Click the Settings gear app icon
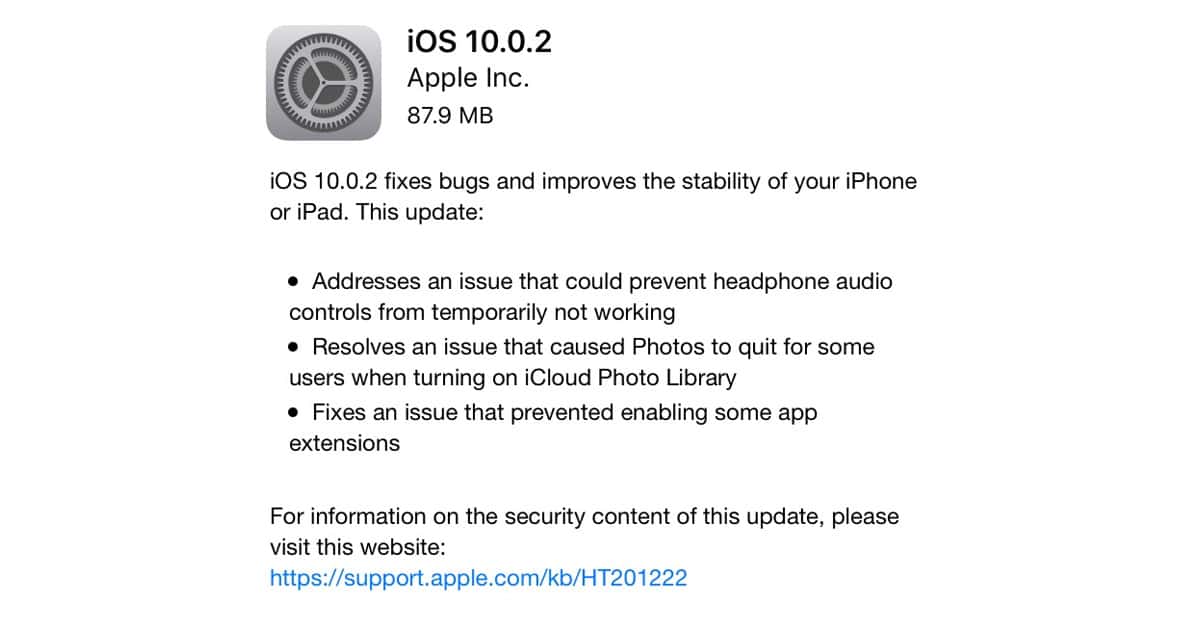Viewport: 1200px width, 628px height. [324, 83]
